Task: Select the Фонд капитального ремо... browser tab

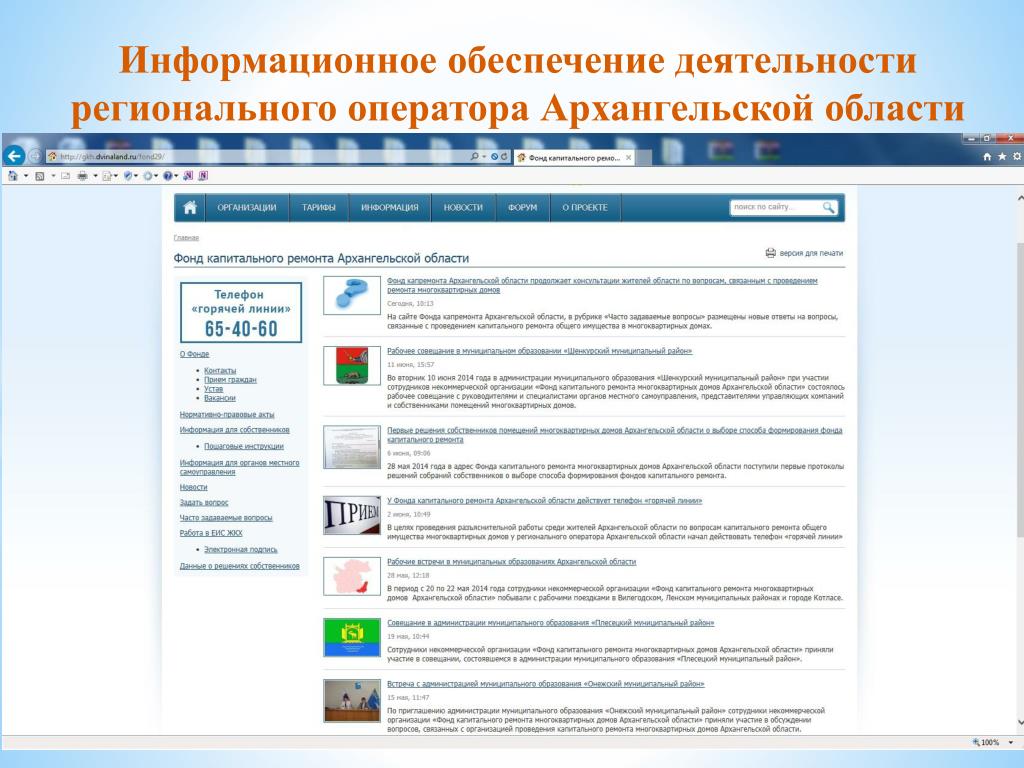Action: [x=573, y=157]
